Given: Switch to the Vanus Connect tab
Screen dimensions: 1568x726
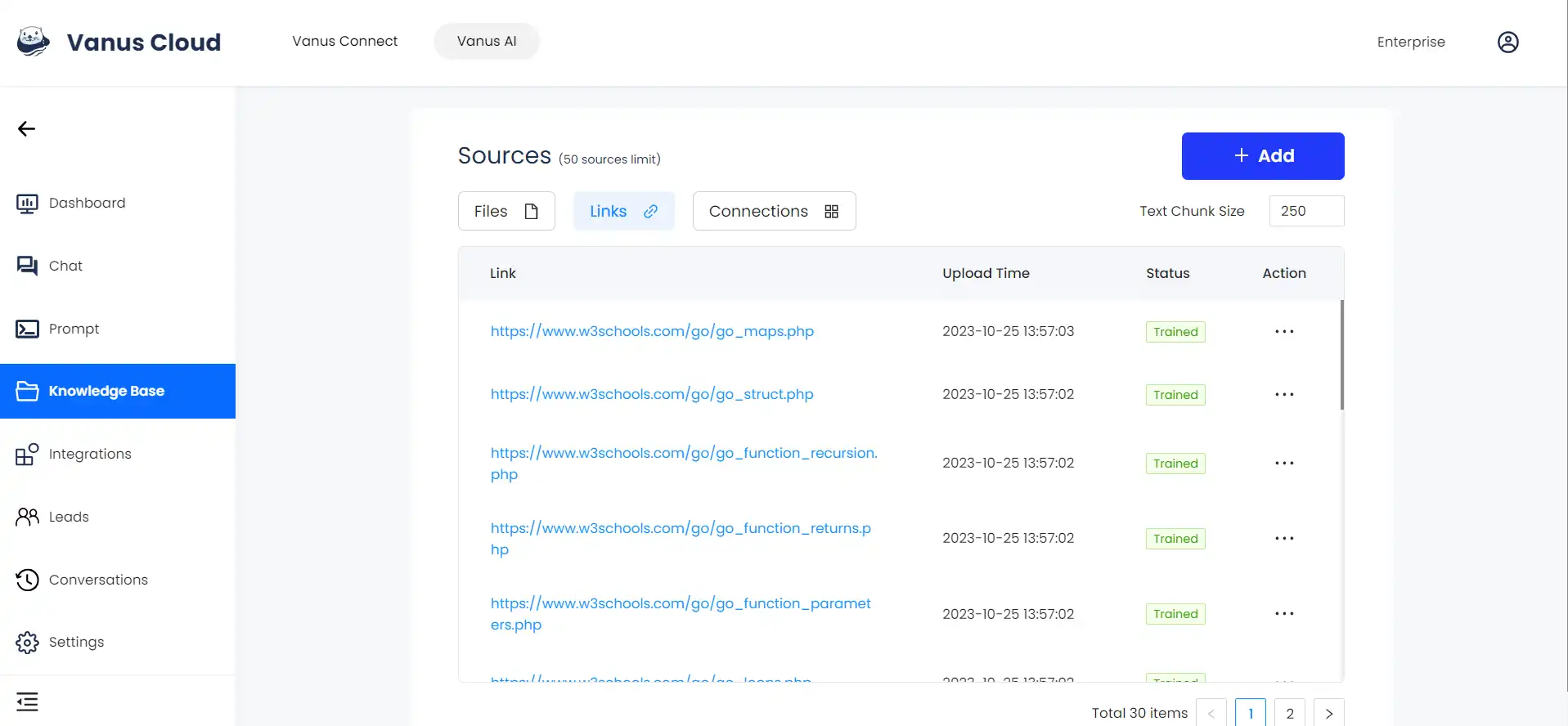Looking at the screenshot, I should point(345,41).
